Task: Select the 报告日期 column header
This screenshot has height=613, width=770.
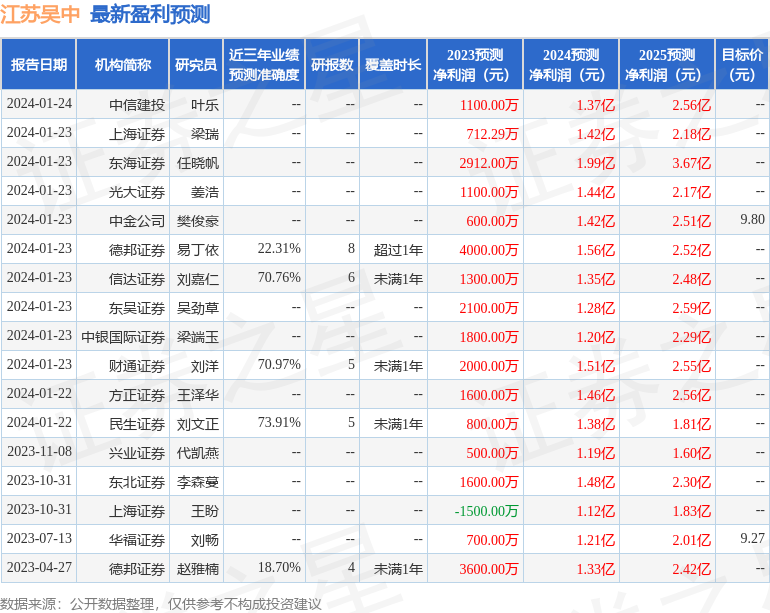Action: [39, 65]
